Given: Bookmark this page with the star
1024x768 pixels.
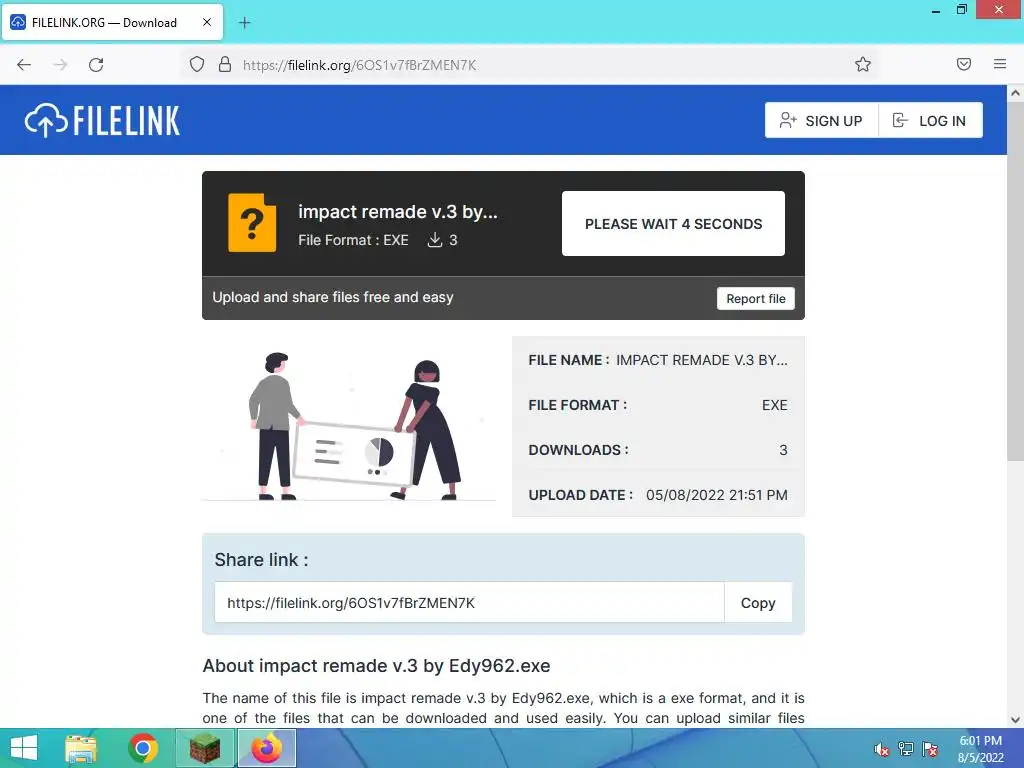Looking at the screenshot, I should tap(863, 64).
